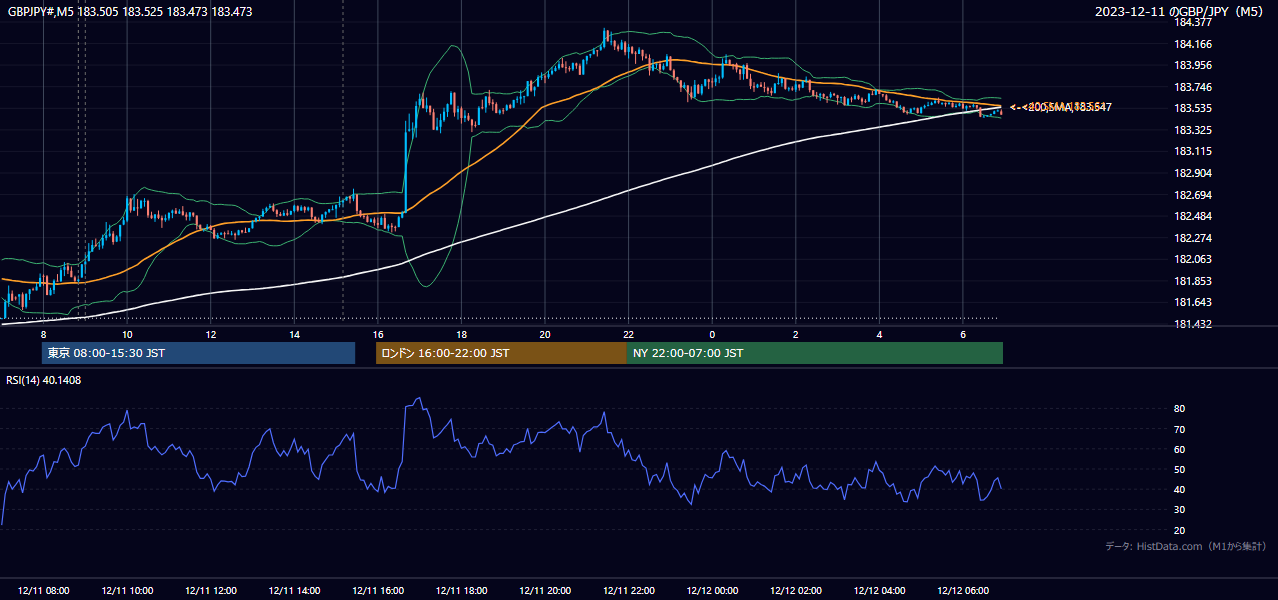Screen dimensions: 1278x600
Task: Click the 182.904 price axis label
Action: click(1192, 173)
